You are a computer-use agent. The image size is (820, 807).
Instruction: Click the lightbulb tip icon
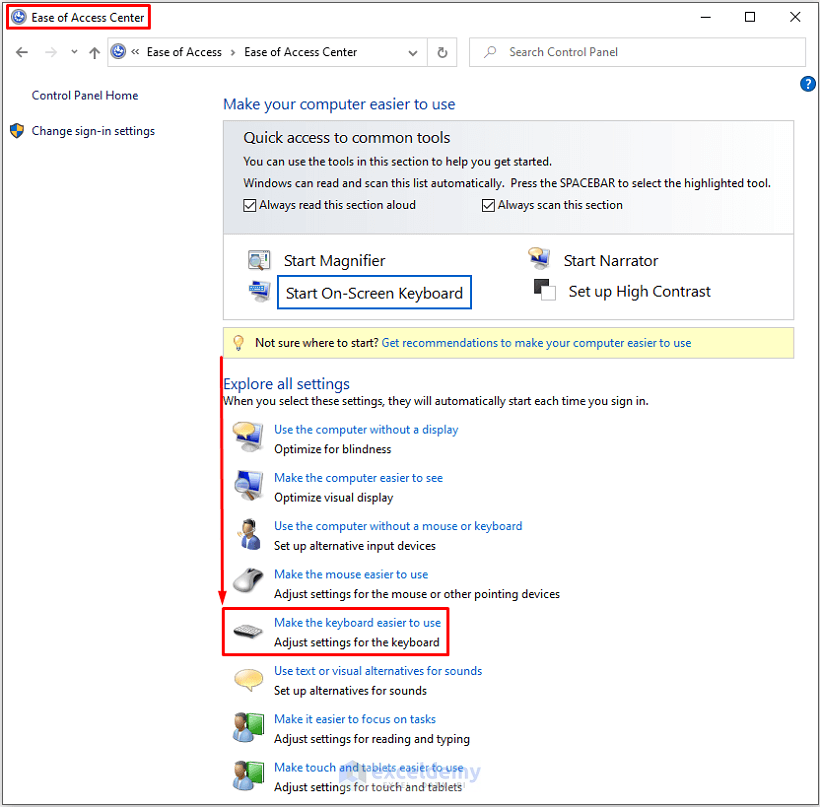(x=238, y=343)
